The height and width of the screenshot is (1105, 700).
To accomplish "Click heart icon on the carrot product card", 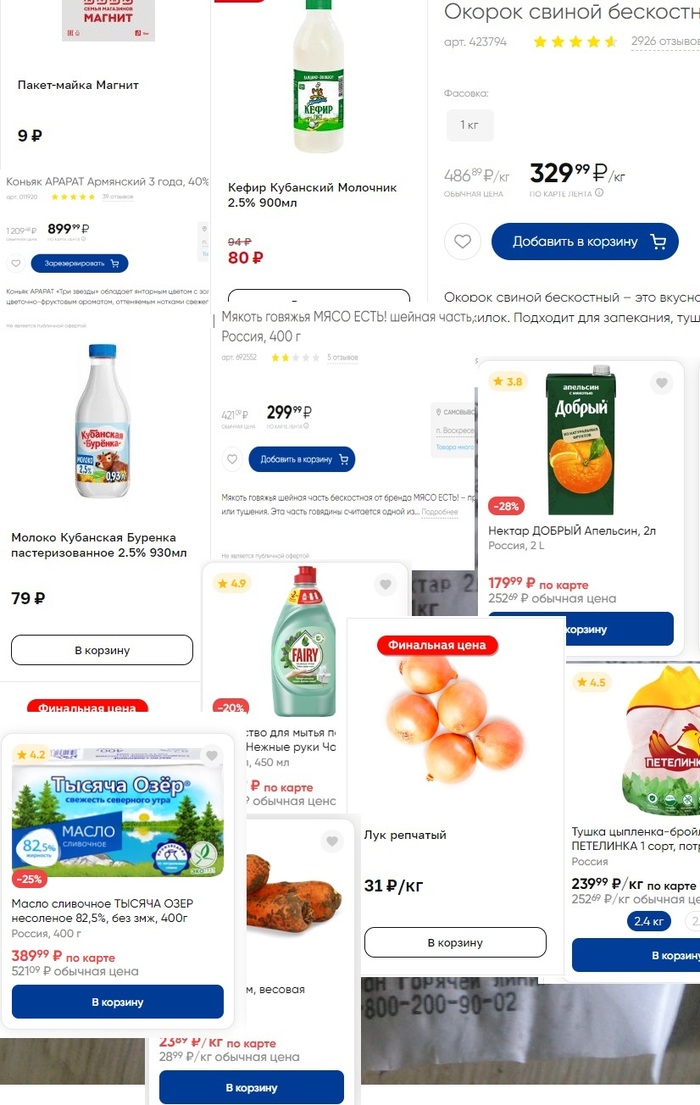I will pos(332,841).
